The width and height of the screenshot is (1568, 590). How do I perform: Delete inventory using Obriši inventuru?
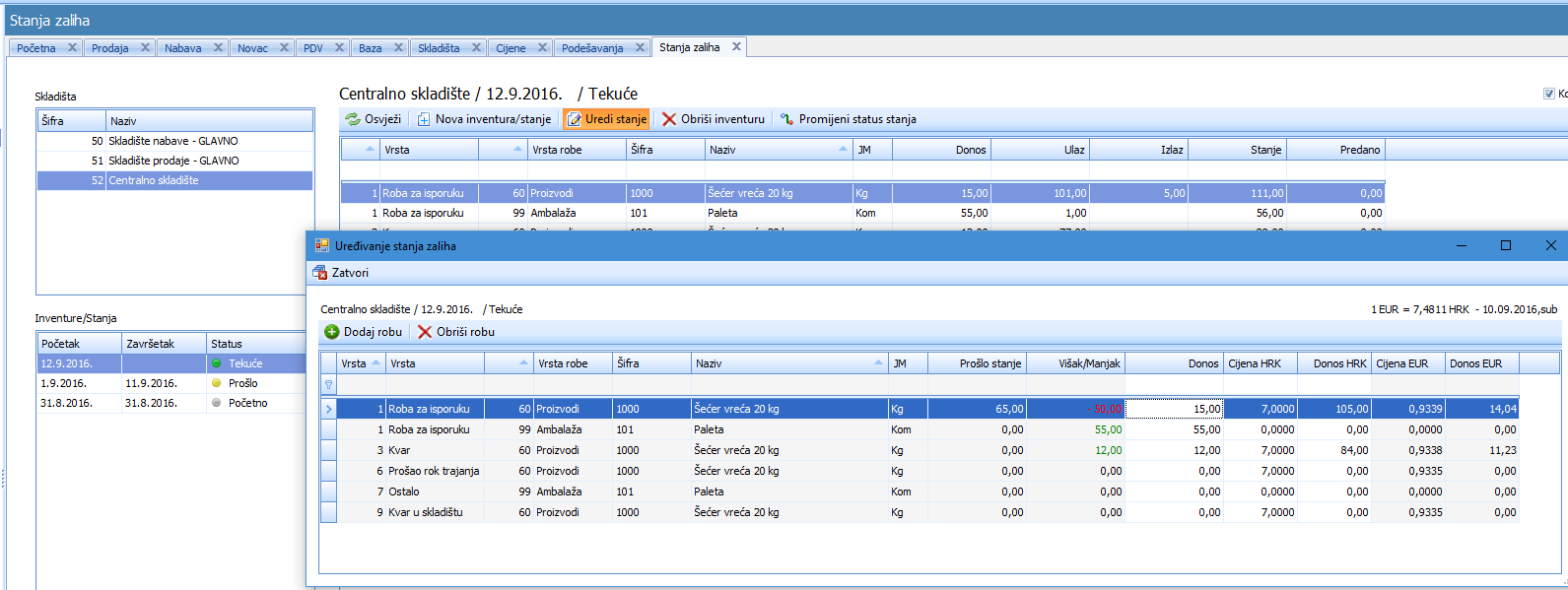(x=714, y=119)
